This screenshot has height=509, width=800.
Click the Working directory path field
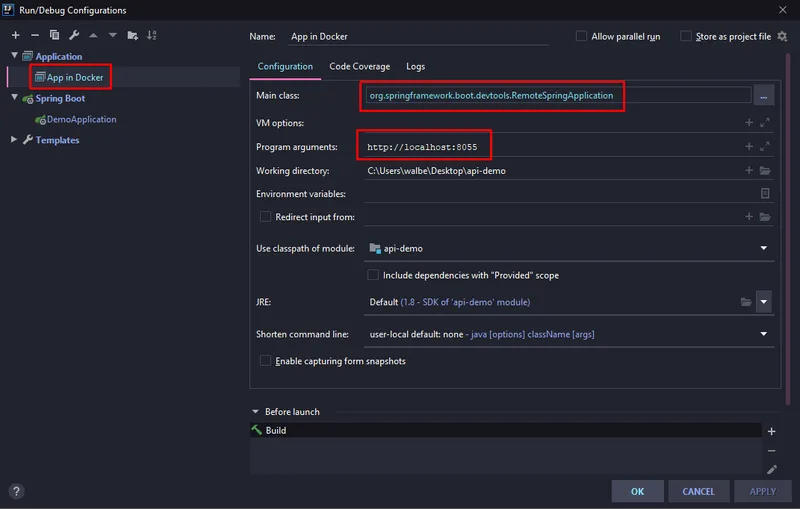(552, 171)
